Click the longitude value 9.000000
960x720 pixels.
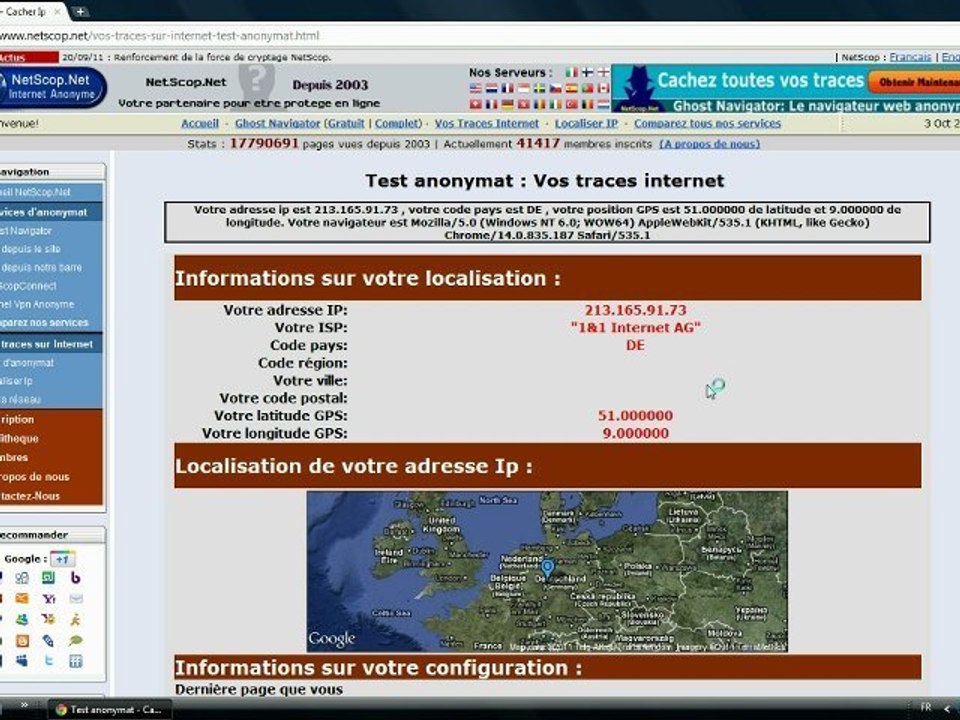pos(636,433)
